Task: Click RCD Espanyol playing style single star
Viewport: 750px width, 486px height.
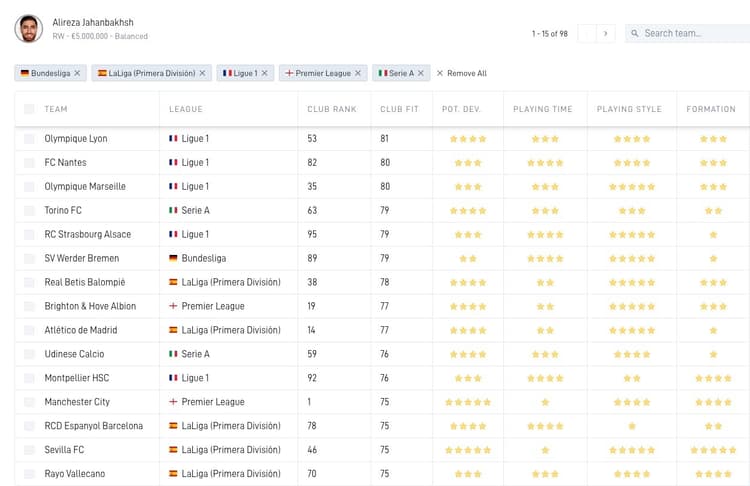Action: pos(632,426)
